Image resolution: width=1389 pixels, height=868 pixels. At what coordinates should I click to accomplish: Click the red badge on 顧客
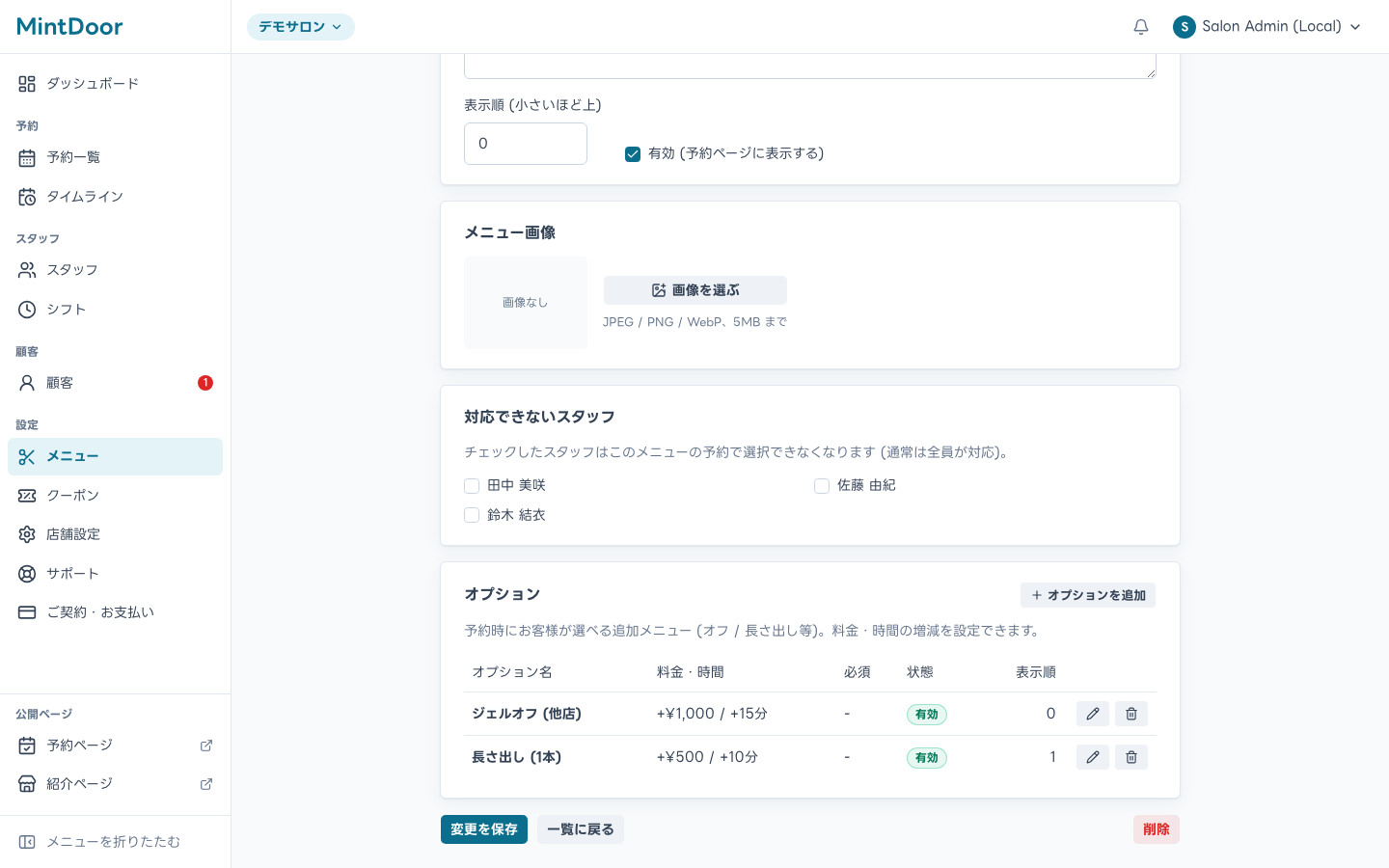pyautogui.click(x=205, y=383)
